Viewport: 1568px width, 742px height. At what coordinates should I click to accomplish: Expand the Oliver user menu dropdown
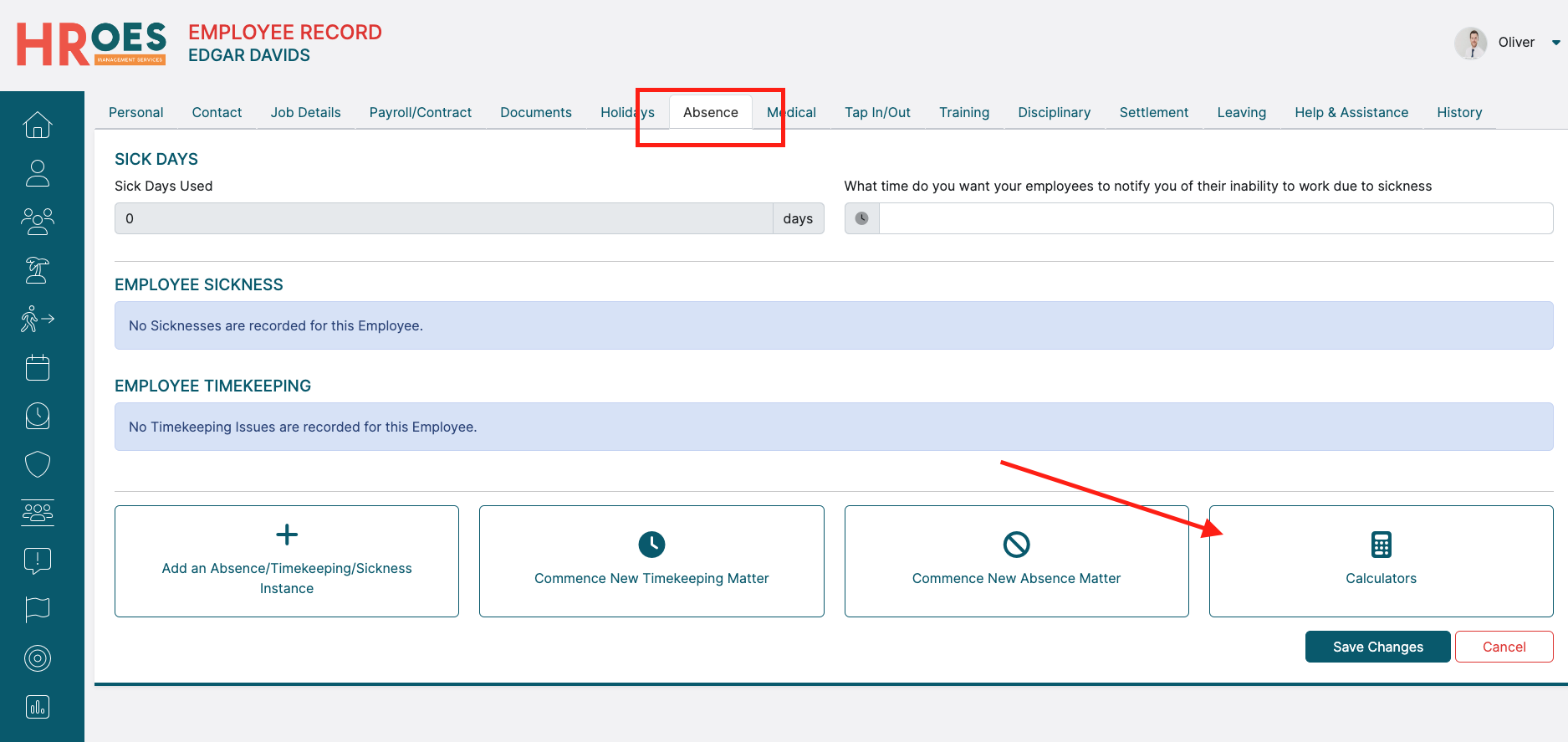point(1555,43)
